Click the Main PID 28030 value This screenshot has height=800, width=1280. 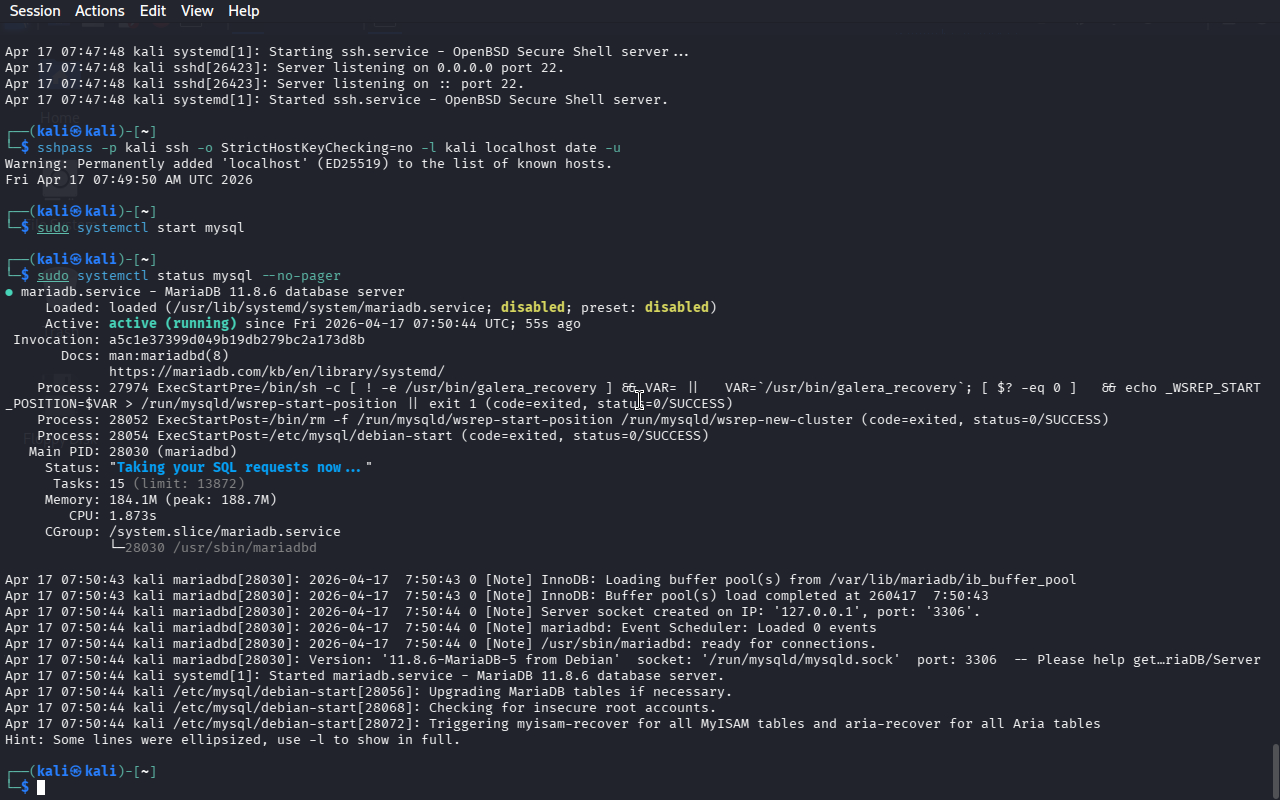(129, 452)
